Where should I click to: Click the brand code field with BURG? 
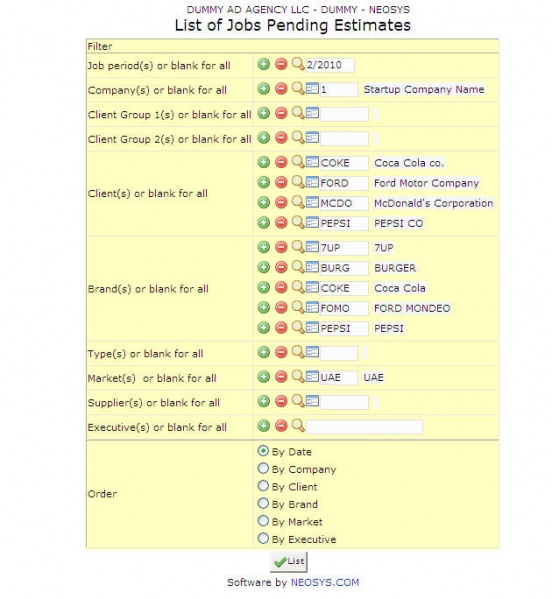tap(344, 268)
